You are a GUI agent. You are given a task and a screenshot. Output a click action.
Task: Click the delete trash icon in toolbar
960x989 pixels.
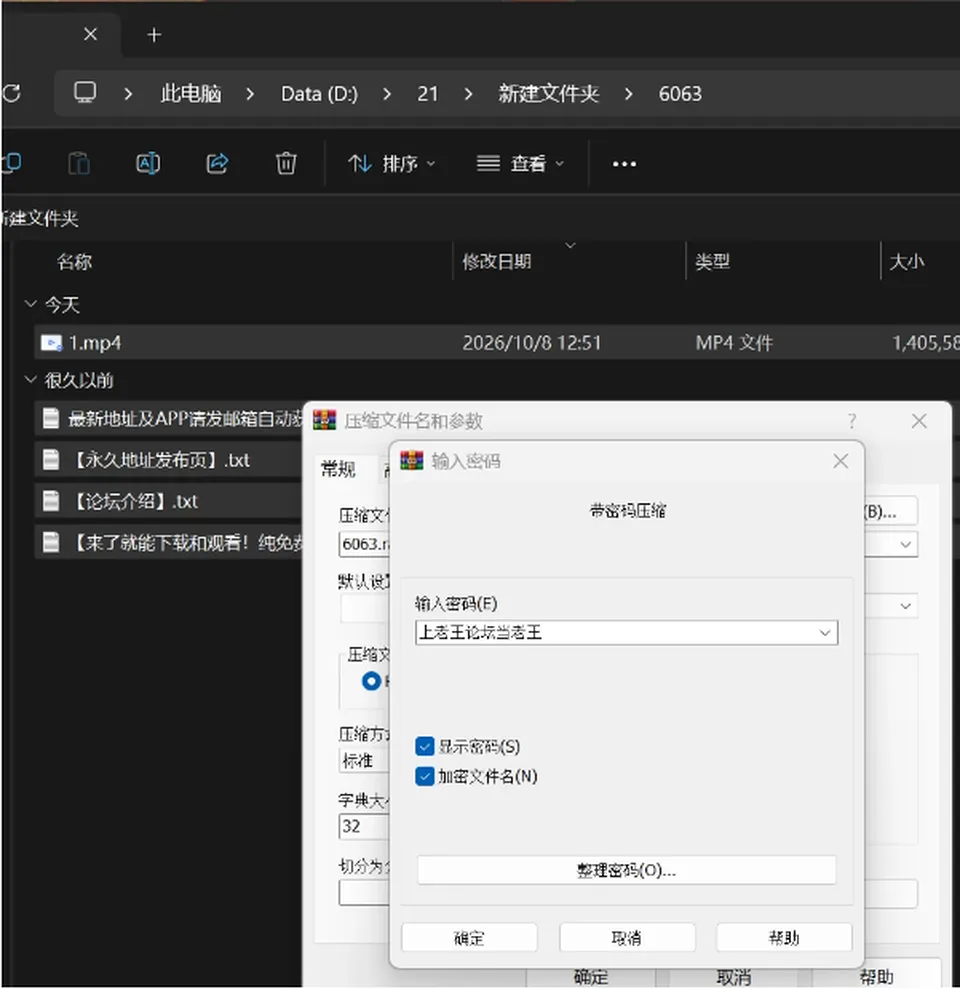click(x=286, y=163)
